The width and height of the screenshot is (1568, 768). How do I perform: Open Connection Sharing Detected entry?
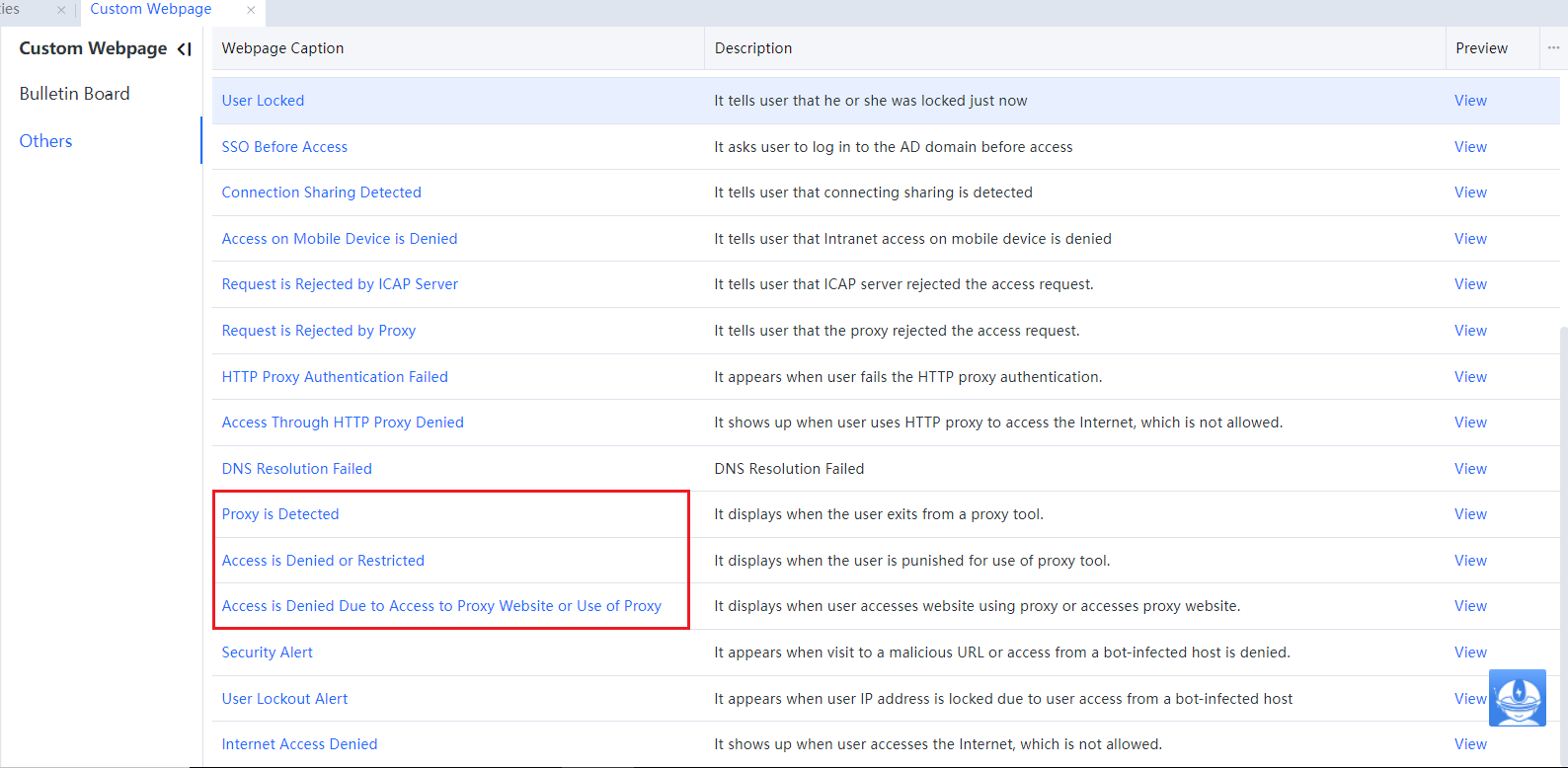pyautogui.click(x=321, y=192)
